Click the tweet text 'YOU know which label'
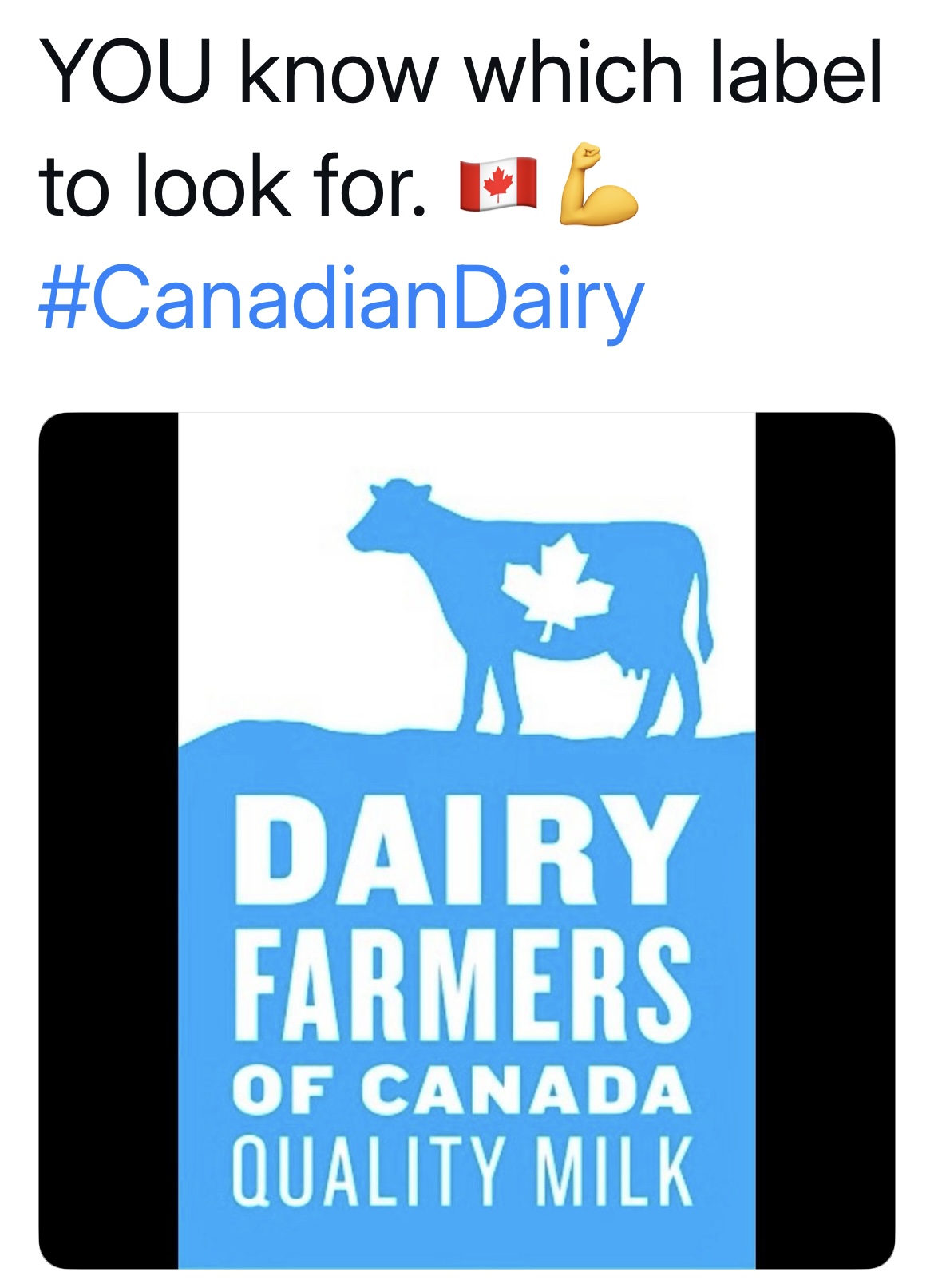Screen dimensions: 934x1288 point(461,72)
